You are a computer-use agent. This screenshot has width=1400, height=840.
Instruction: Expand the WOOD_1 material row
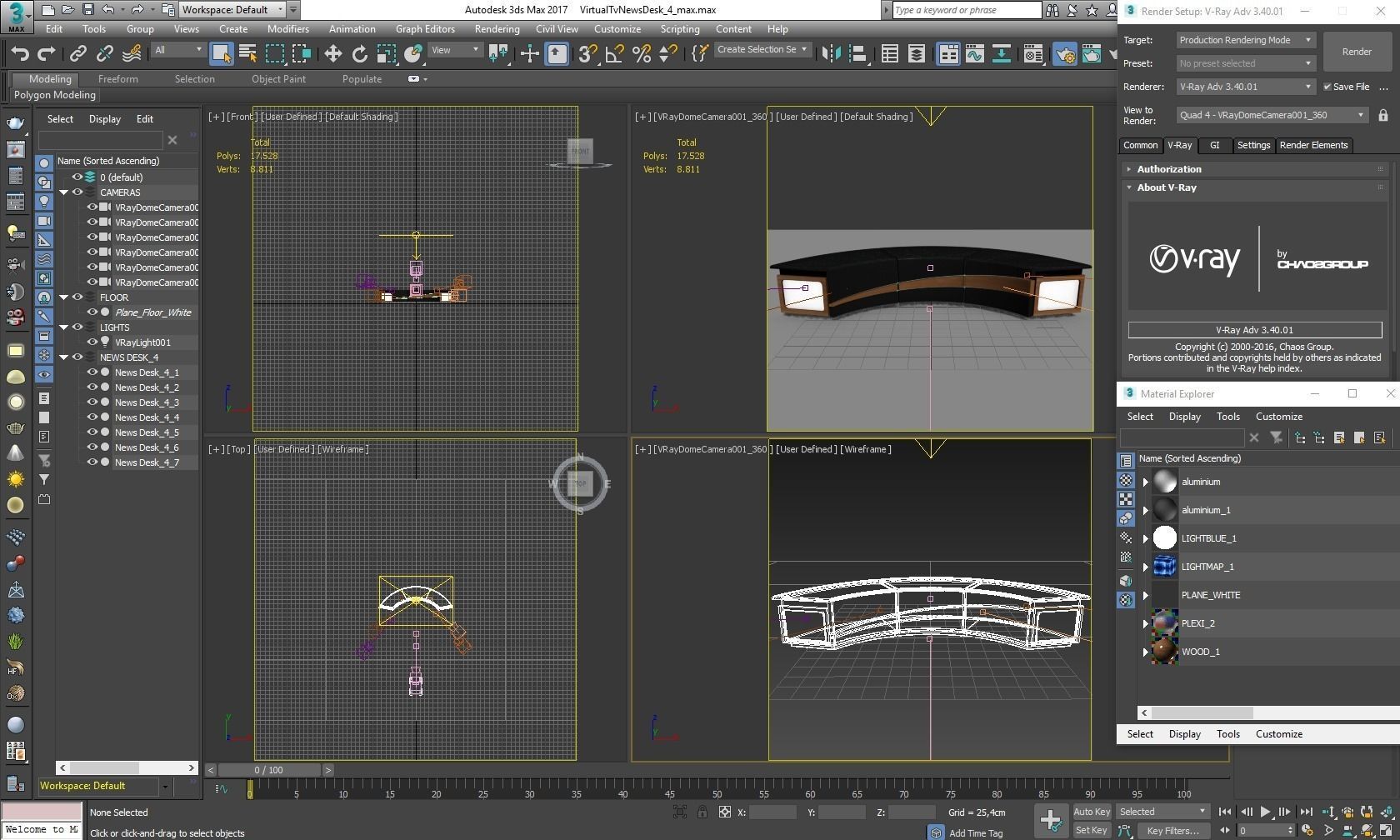[1145, 652]
